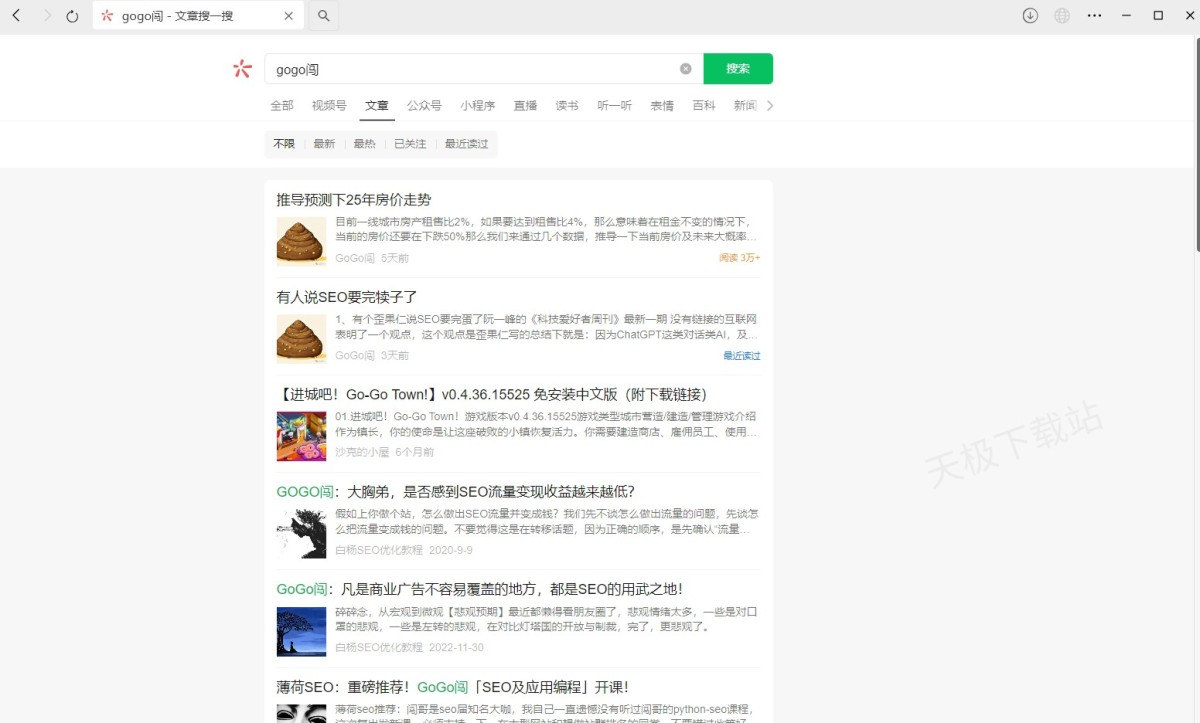Screen dimensions: 1200x723
Task: Clear the search box with X icon
Action: (686, 69)
